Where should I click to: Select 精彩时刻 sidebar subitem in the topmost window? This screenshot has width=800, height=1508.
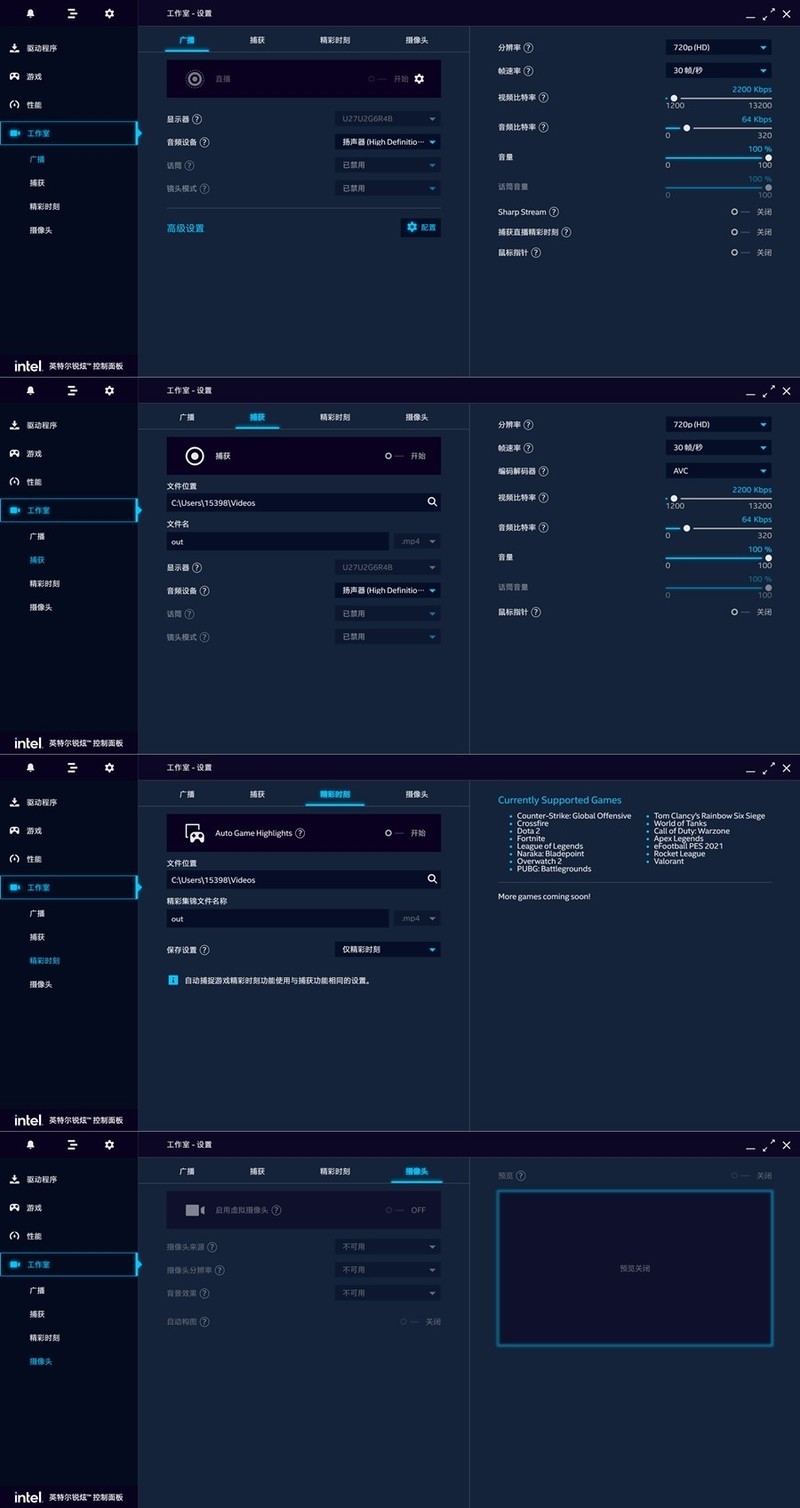pyautogui.click(x=45, y=207)
